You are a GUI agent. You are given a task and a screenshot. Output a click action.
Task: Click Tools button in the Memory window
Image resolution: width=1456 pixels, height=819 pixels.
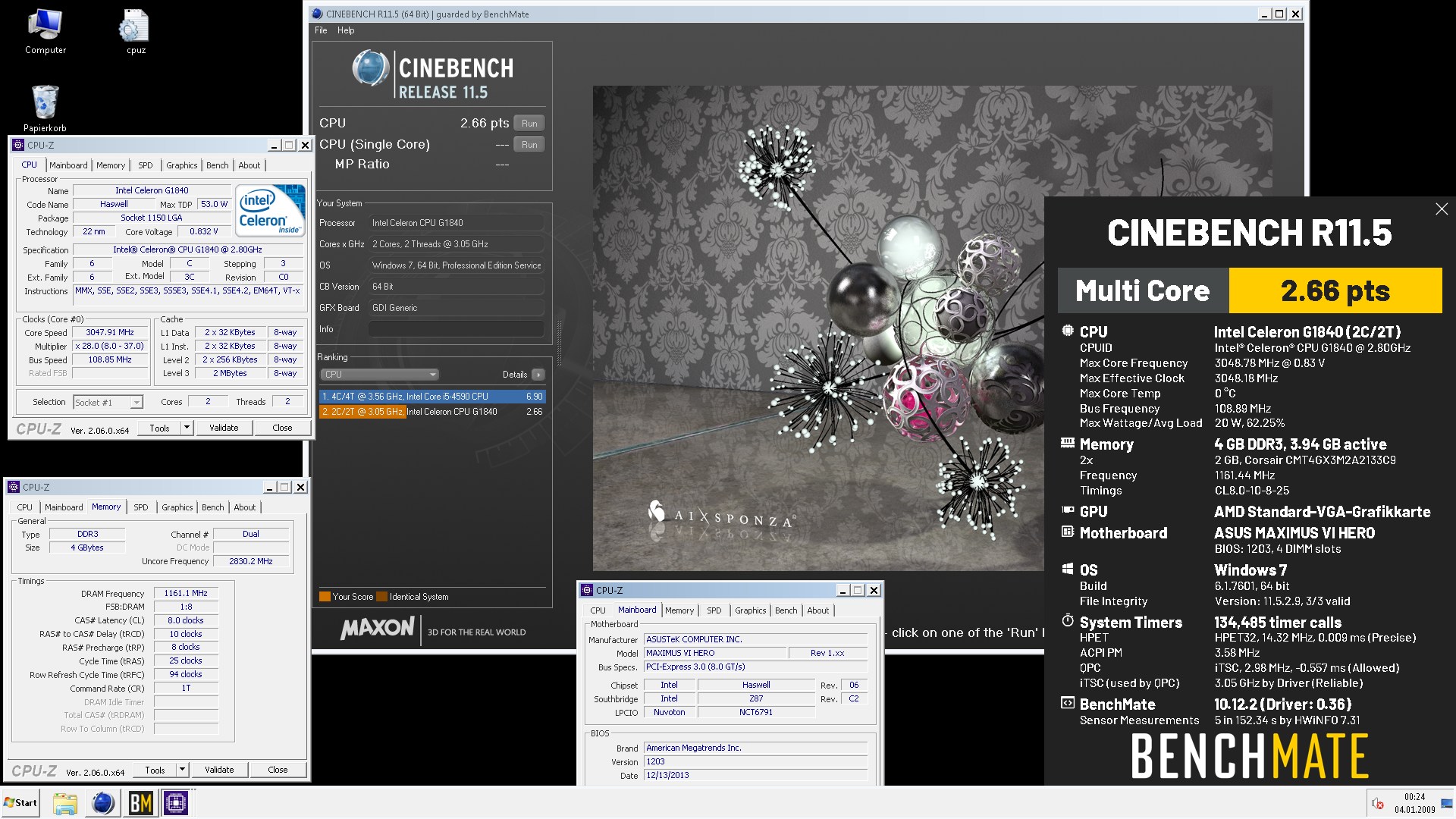pos(155,770)
